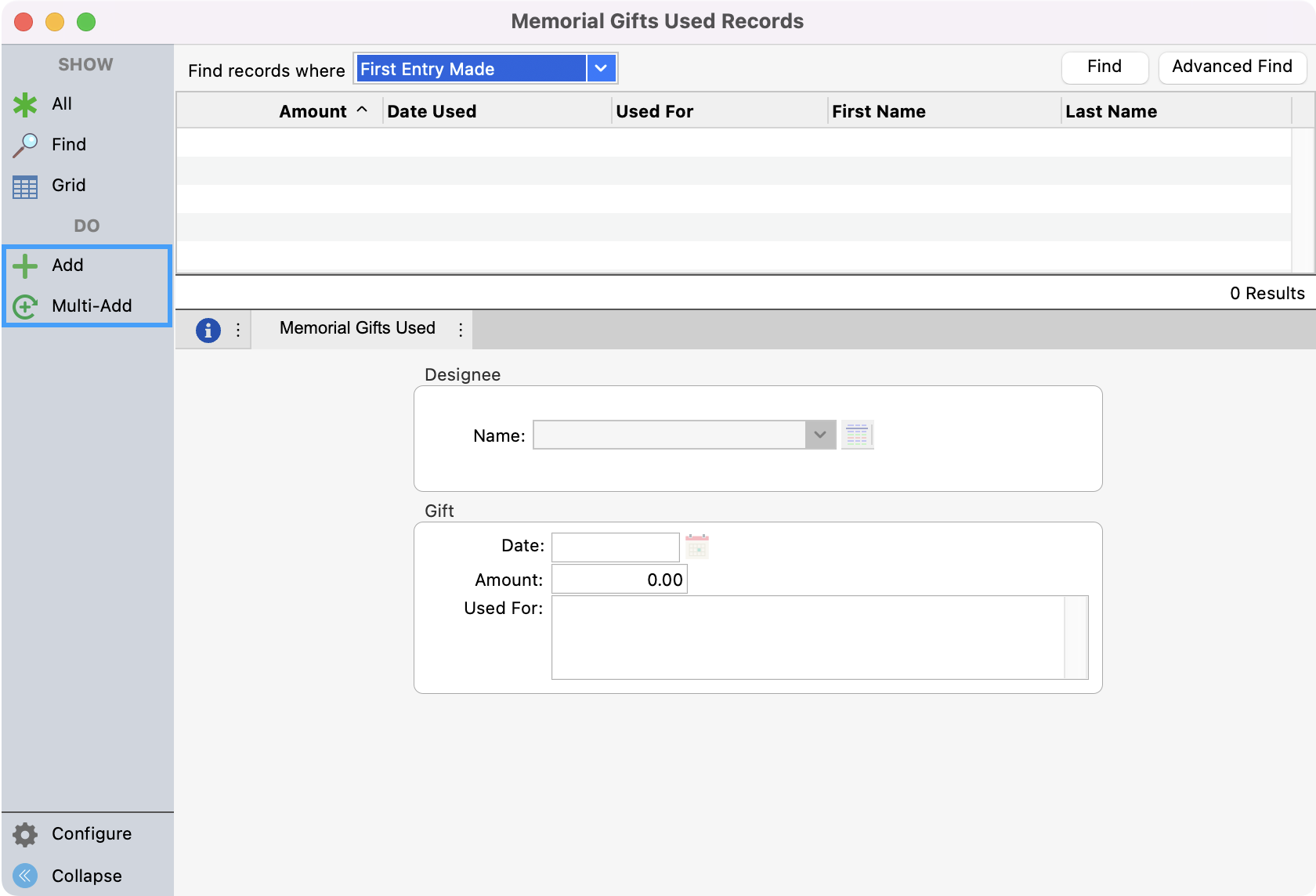This screenshot has width=1316, height=896.
Task: Click the green asterisk All icon
Action: tap(25, 104)
